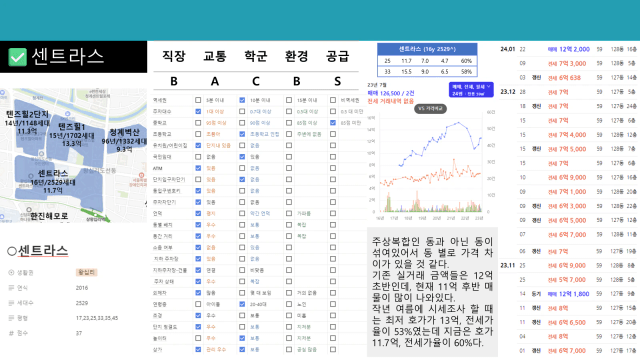
Task: Click the 17,23,25,33,35,45 평형 value
Action: click(x=97, y=318)
